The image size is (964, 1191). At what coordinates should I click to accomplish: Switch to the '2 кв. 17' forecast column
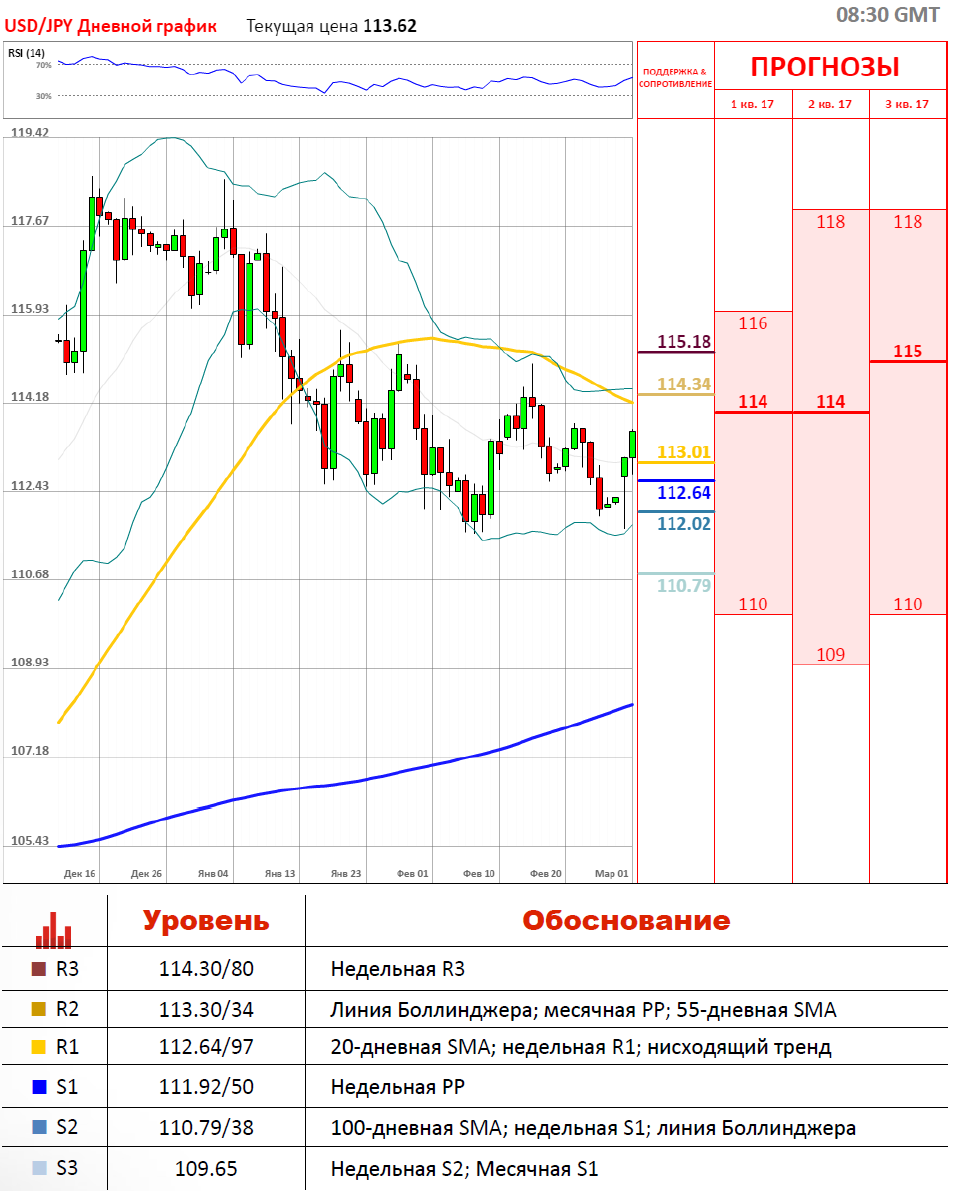point(831,104)
